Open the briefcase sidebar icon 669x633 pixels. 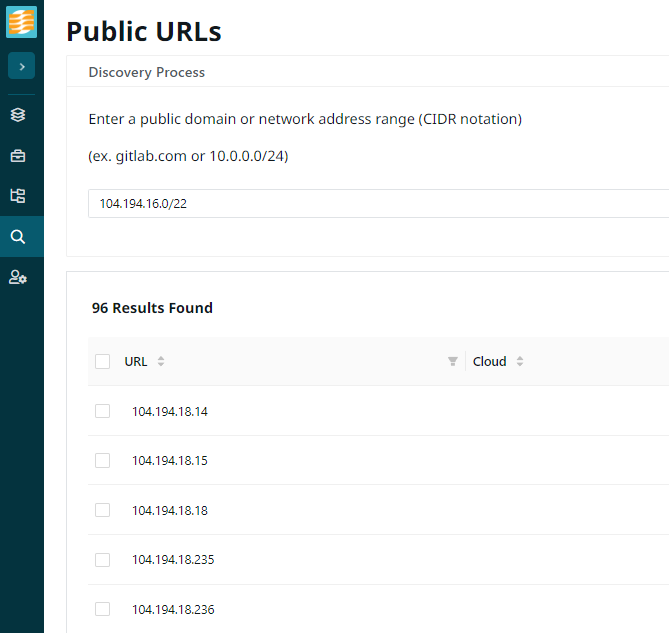point(18,155)
